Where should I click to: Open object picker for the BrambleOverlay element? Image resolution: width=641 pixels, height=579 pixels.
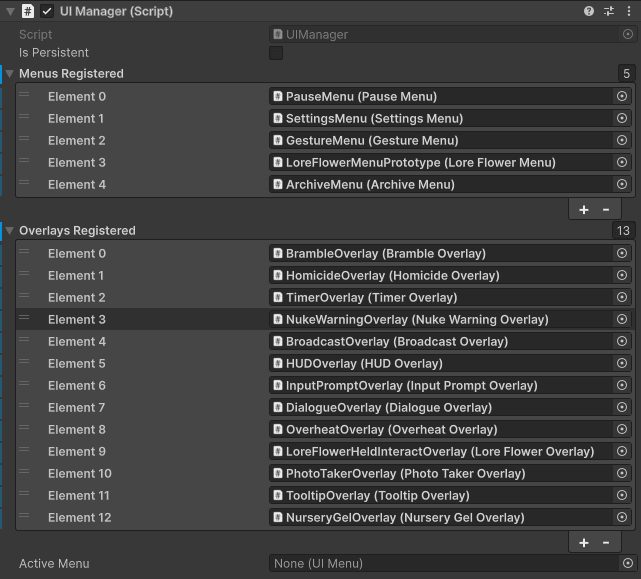click(622, 253)
